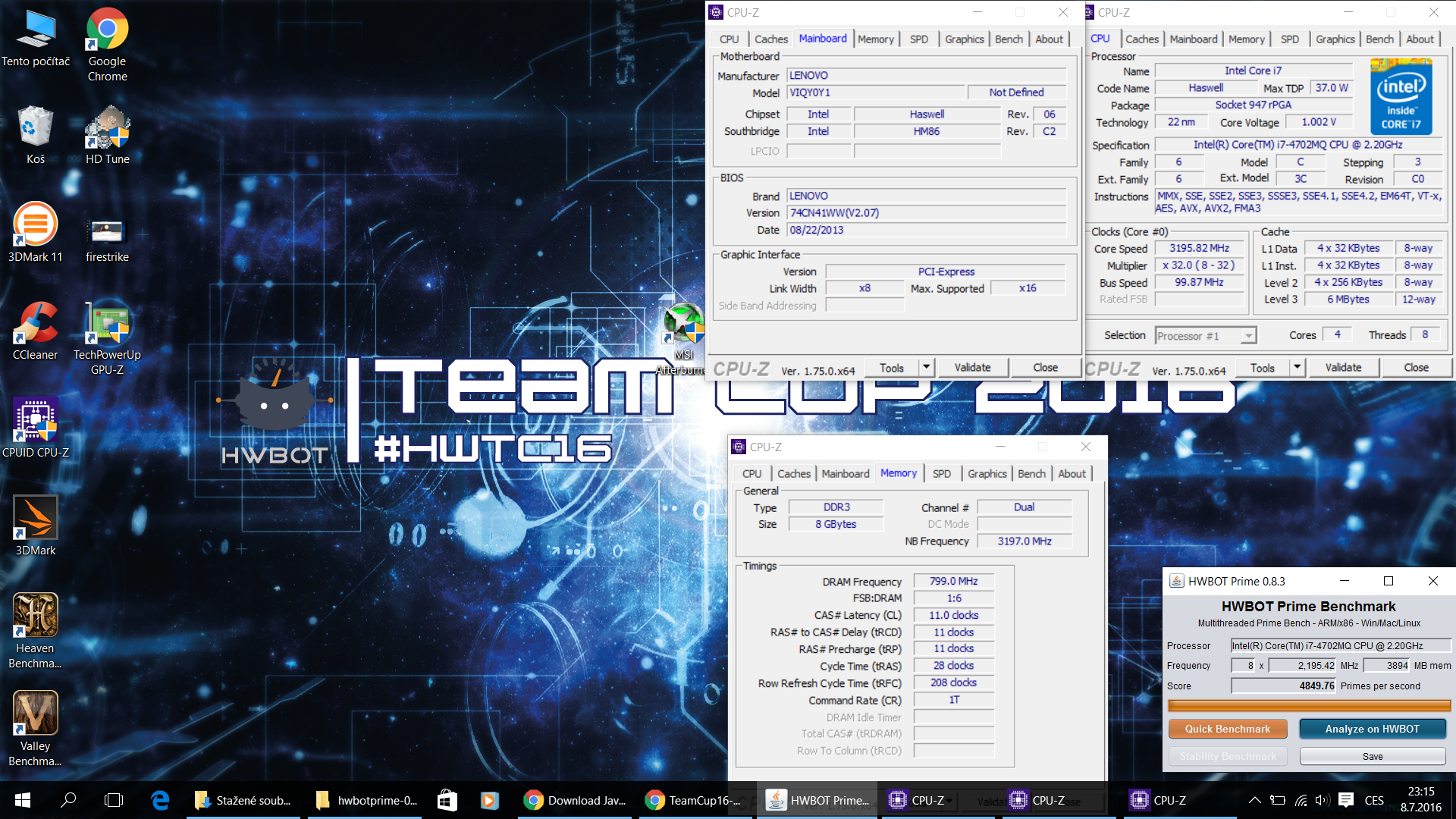The image size is (1456, 819).
Task: Show hidden tray icons chevron
Action: click(1254, 800)
